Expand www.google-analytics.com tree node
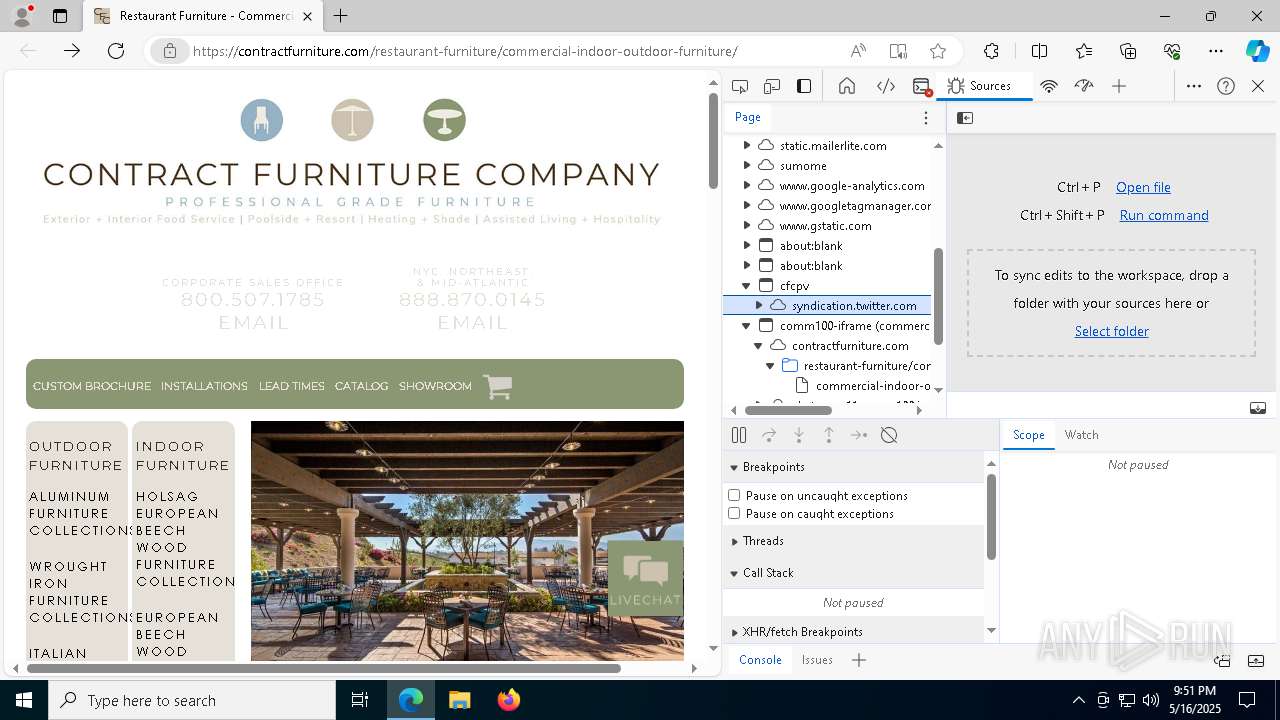 tap(746, 185)
